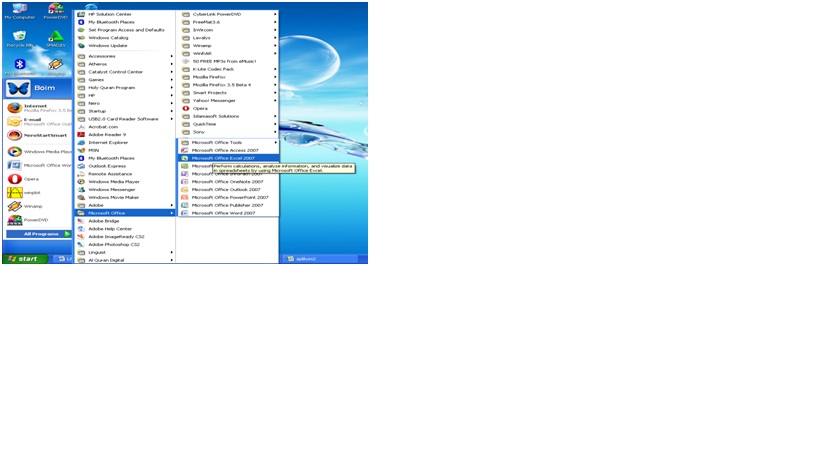
Task: Open the My Computer desktop icon
Action: pos(20,11)
